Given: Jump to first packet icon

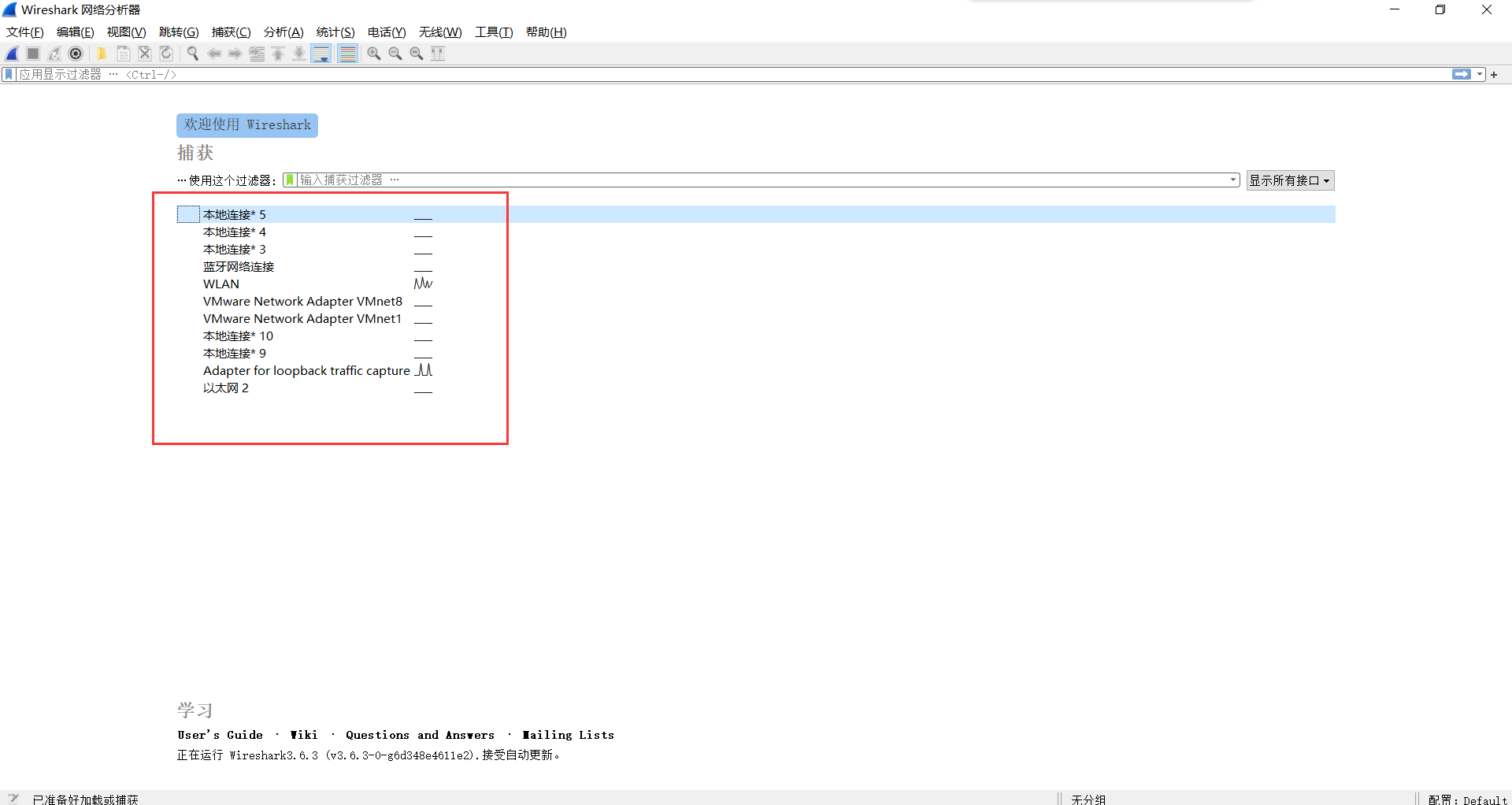Looking at the screenshot, I should [278, 54].
